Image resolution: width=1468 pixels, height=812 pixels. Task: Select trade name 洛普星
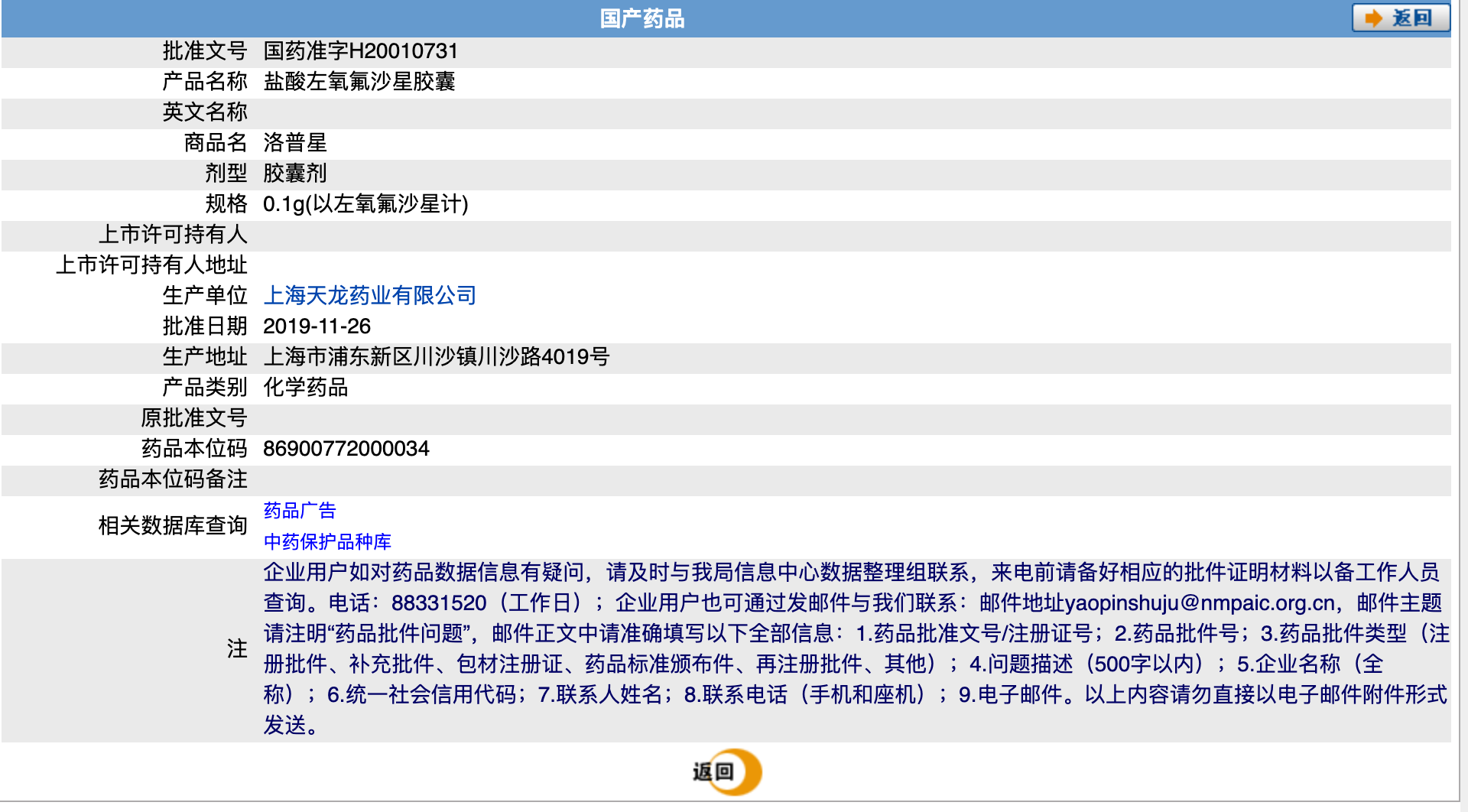[295, 143]
